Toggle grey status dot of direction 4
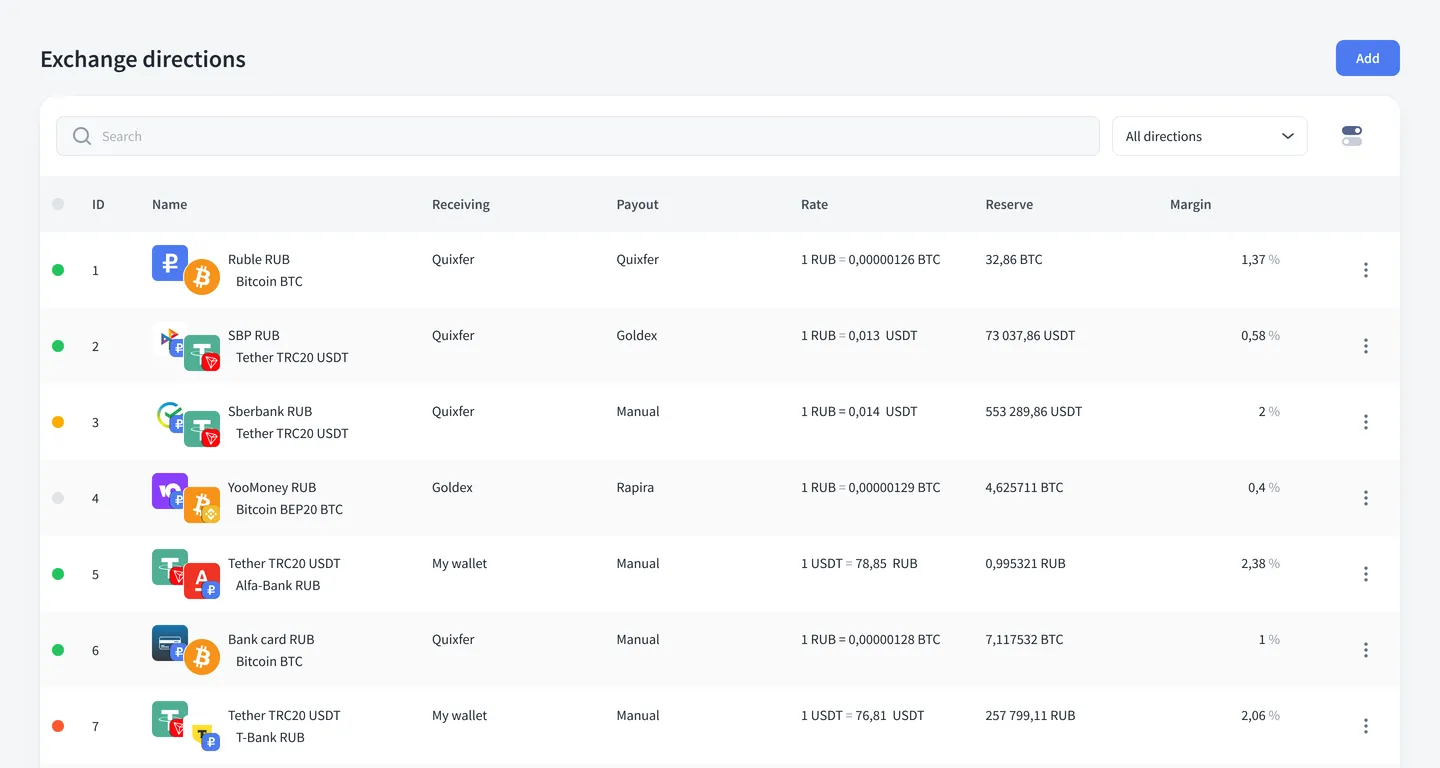 (x=58, y=498)
